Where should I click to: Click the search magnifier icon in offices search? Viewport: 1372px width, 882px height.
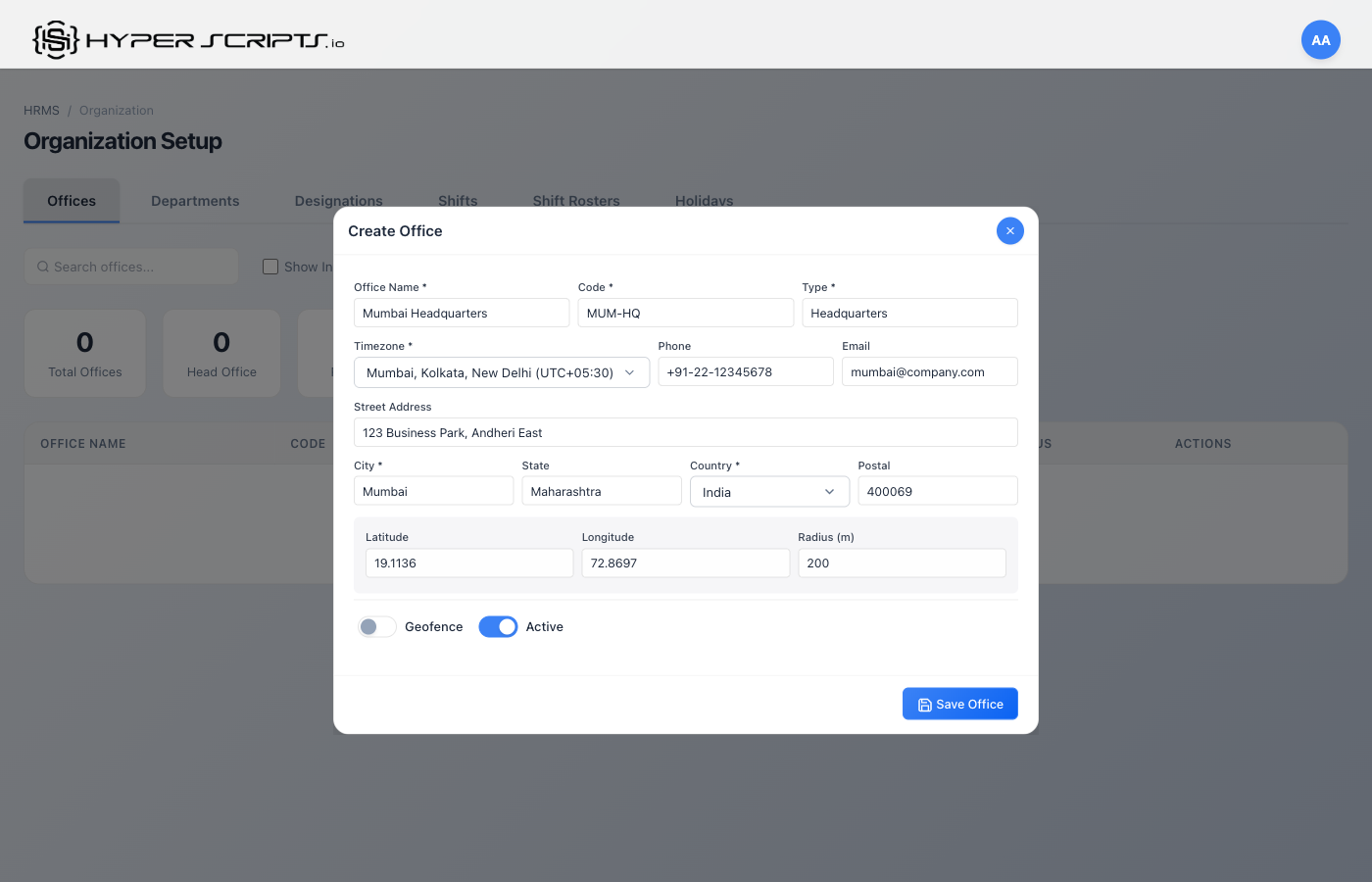coord(42,267)
